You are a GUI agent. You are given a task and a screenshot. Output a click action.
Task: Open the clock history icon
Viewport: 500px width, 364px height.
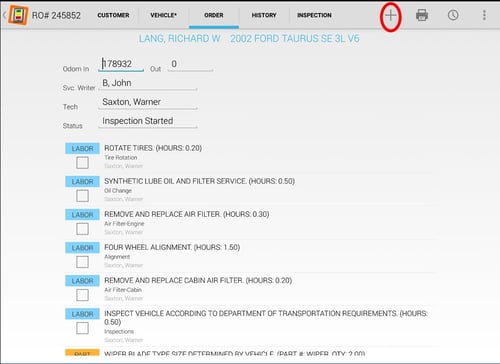tap(453, 15)
